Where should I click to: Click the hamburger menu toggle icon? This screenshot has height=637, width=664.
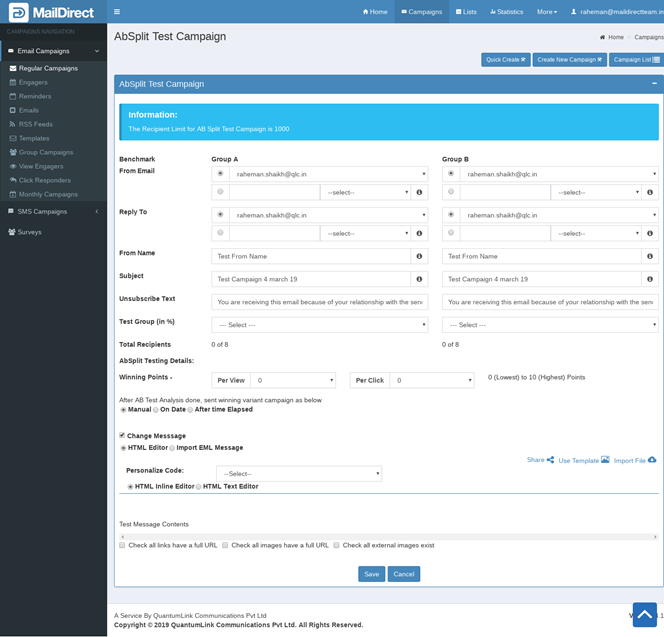pos(117,12)
